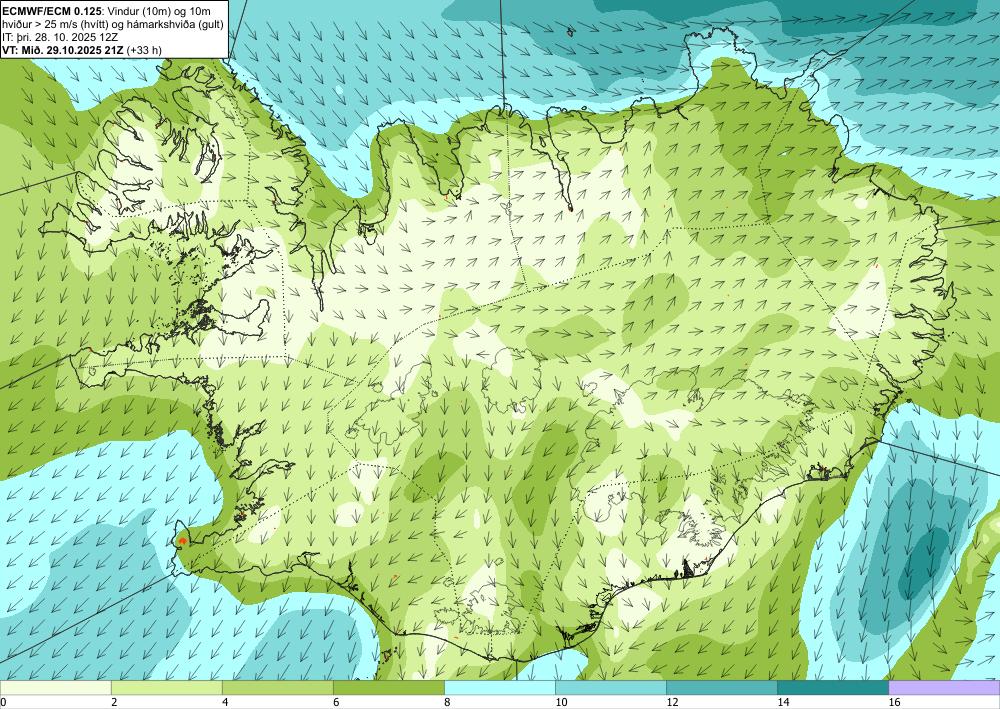Viewport: 1000px width, 709px height.
Task: Click the "(+33 h)" forecast offset text
Action: pos(144,50)
